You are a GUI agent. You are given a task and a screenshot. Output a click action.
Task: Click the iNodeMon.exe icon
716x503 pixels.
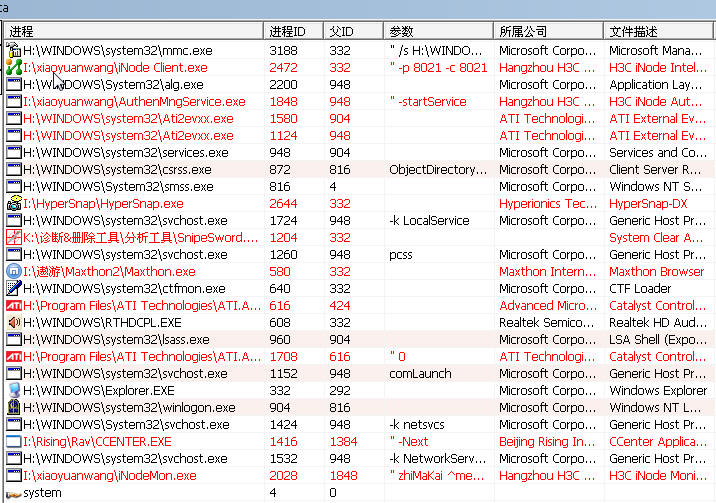(x=14, y=476)
